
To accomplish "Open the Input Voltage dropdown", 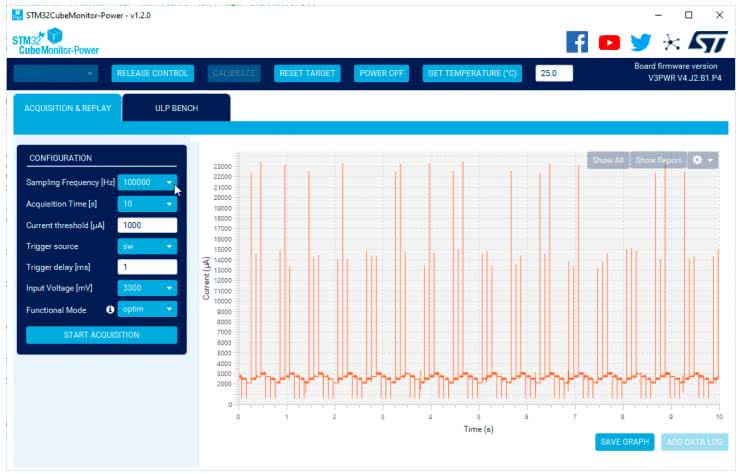I will [147, 288].
